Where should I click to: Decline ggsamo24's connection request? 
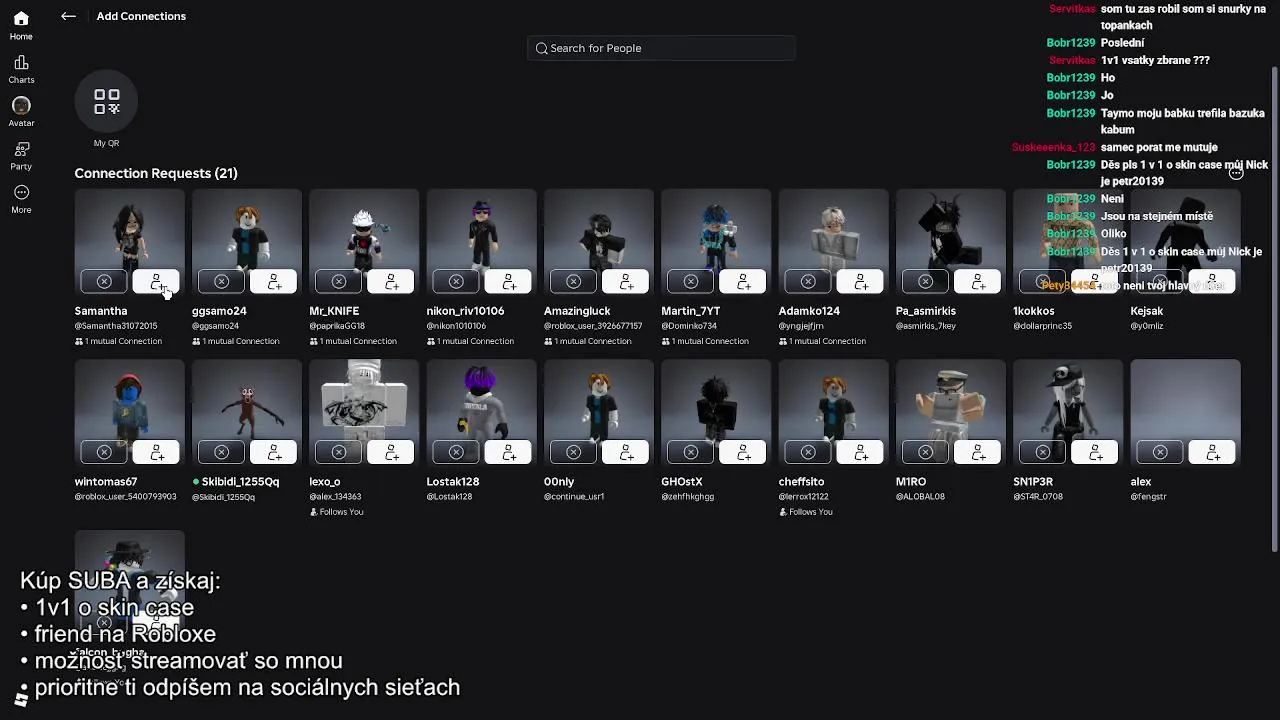[x=221, y=282]
